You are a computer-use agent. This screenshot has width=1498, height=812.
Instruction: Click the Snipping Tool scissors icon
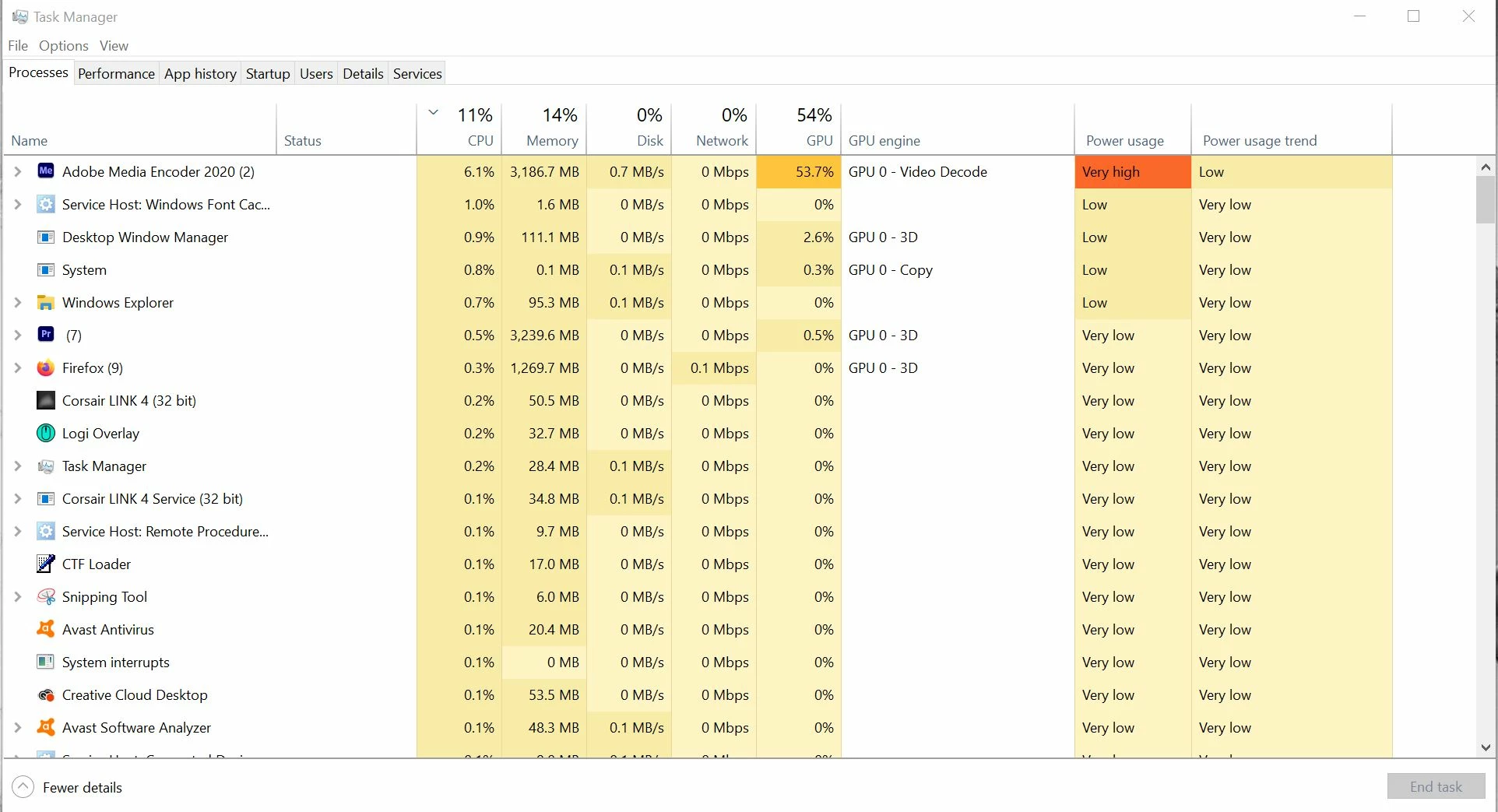click(x=46, y=596)
